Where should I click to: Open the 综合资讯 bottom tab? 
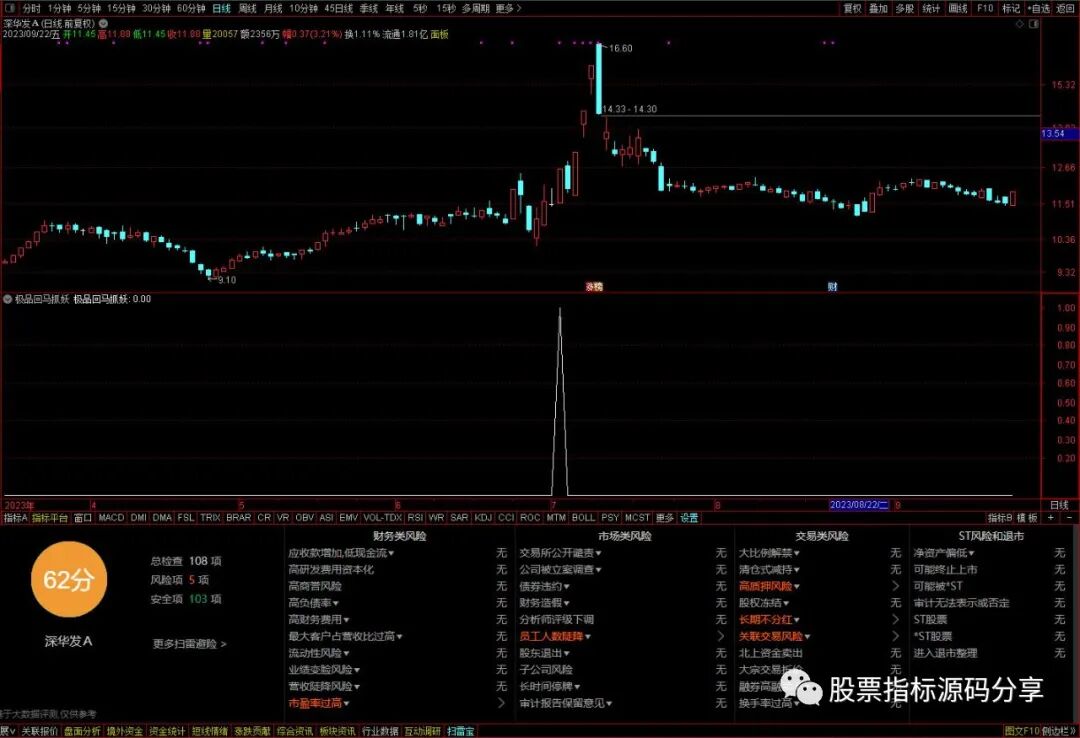295,731
